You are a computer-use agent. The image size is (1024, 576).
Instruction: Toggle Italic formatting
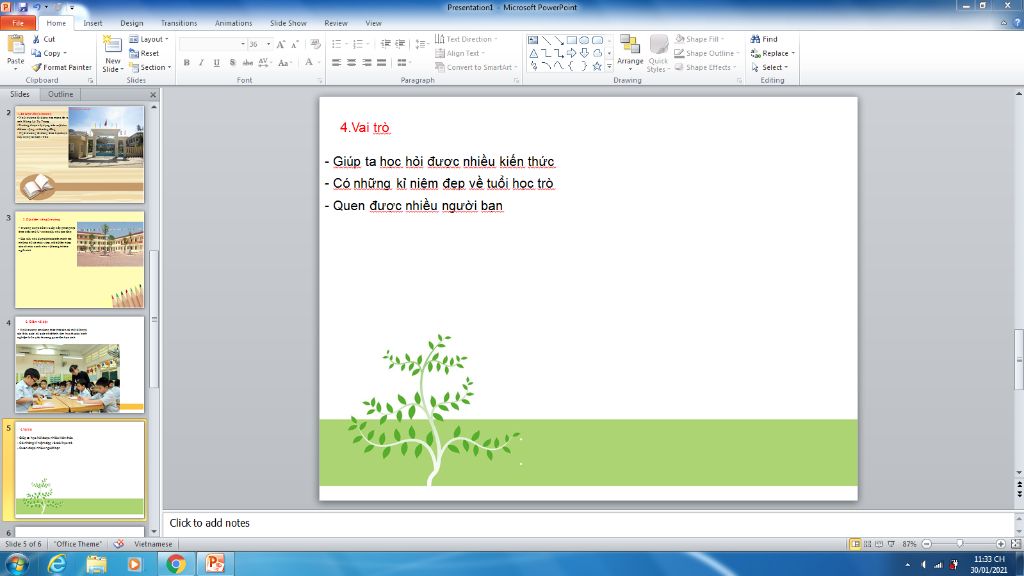201,63
